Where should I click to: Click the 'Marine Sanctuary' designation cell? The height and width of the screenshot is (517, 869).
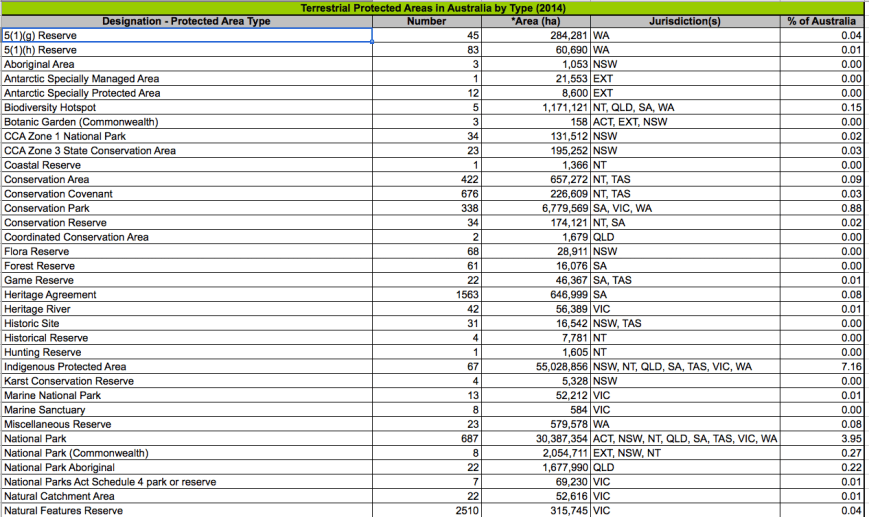(186, 410)
